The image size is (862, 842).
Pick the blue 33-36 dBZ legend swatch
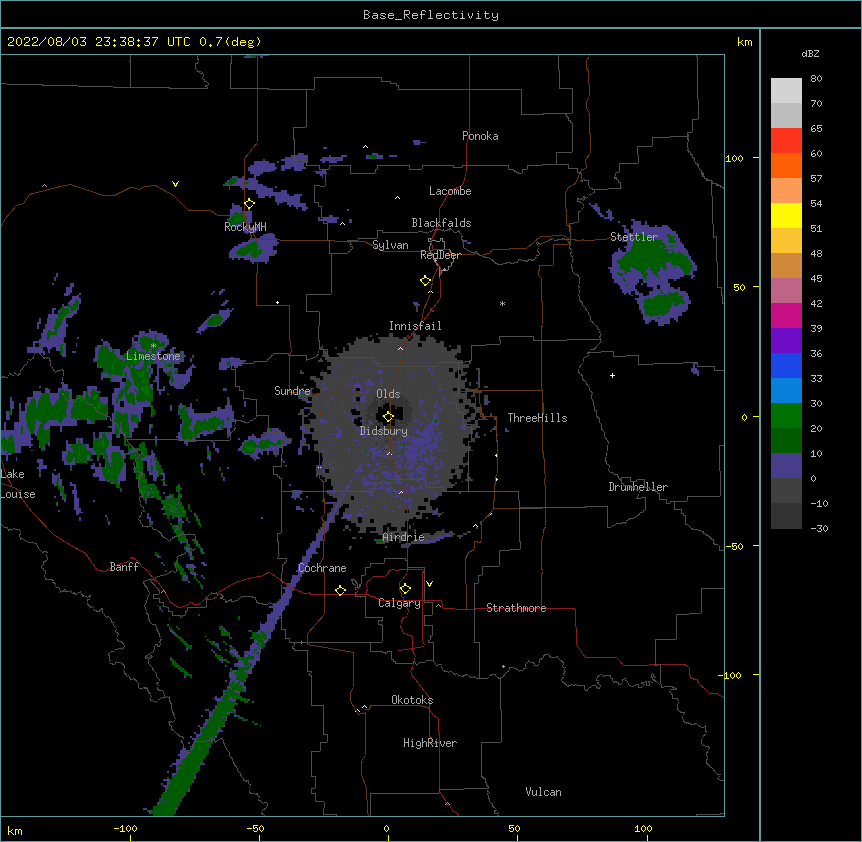click(x=786, y=365)
